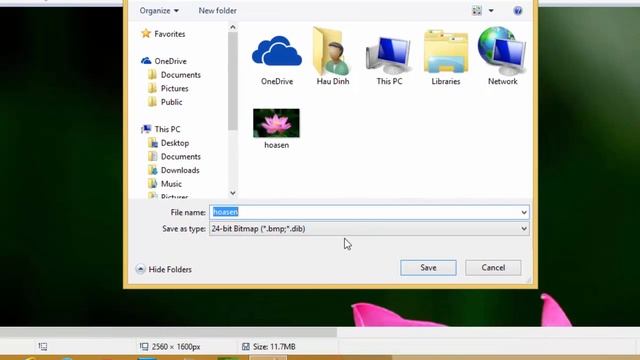Open the Organize dropdown menu
This screenshot has height=360, width=640.
pos(159,11)
